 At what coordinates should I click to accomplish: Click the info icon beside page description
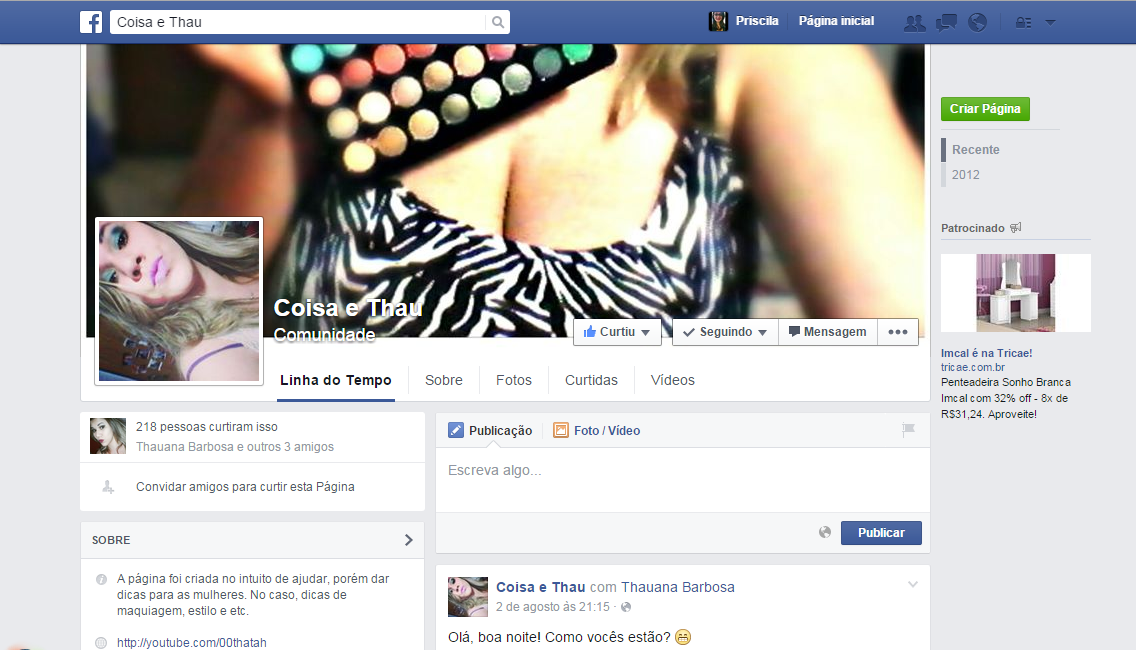[101, 579]
